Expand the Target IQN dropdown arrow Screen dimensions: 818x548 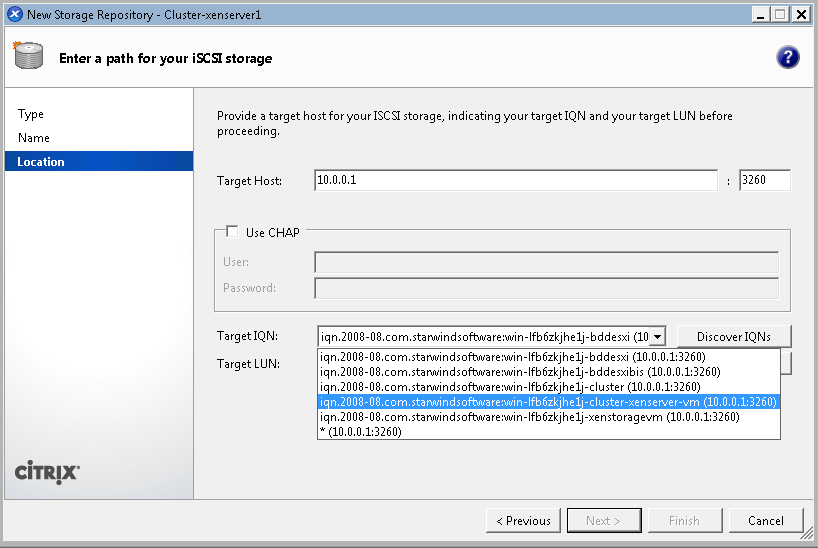pyautogui.click(x=657, y=337)
